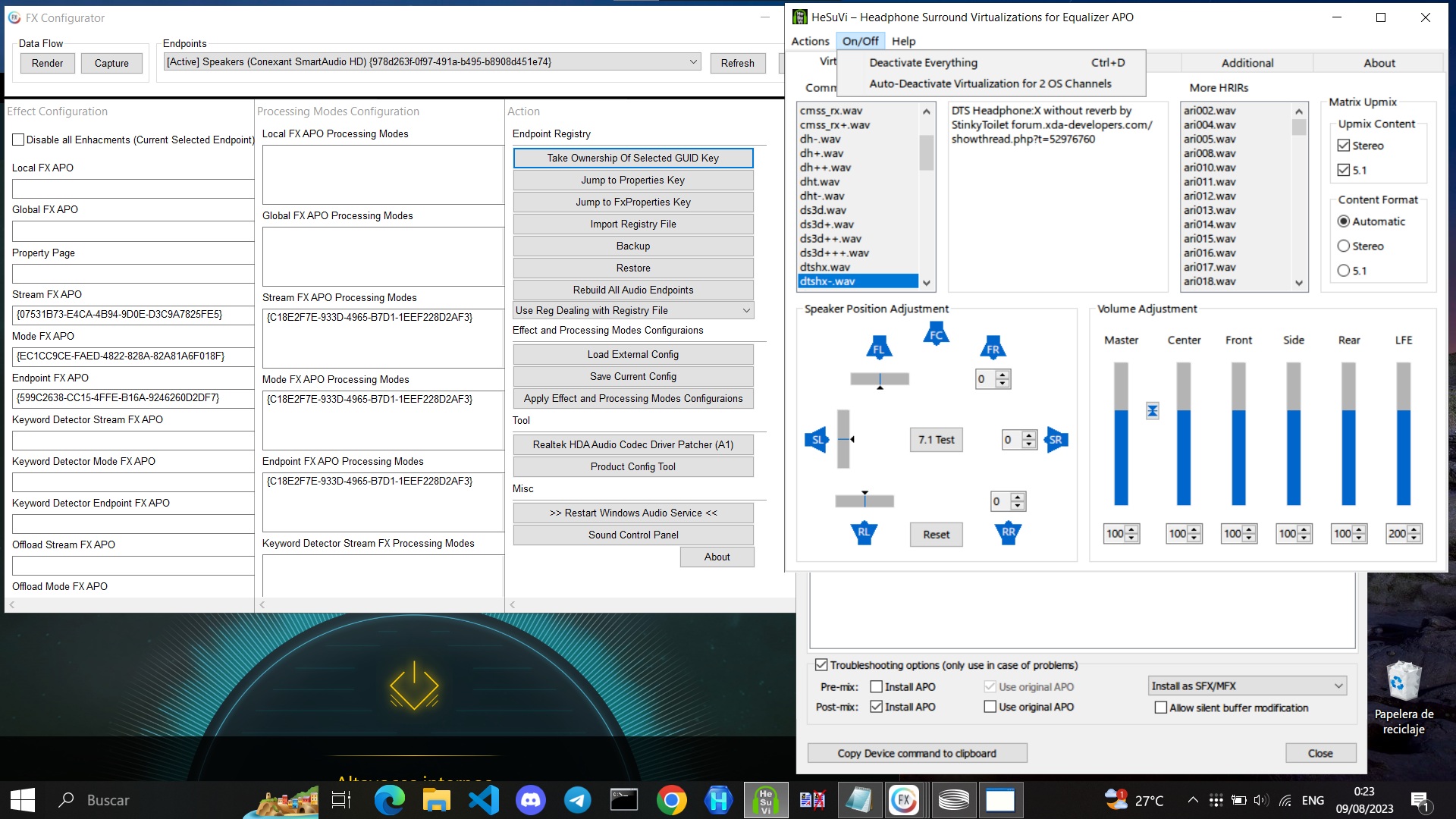Choose Deactivate Everything menu entry
This screenshot has height=819, width=1456.
[992, 63]
